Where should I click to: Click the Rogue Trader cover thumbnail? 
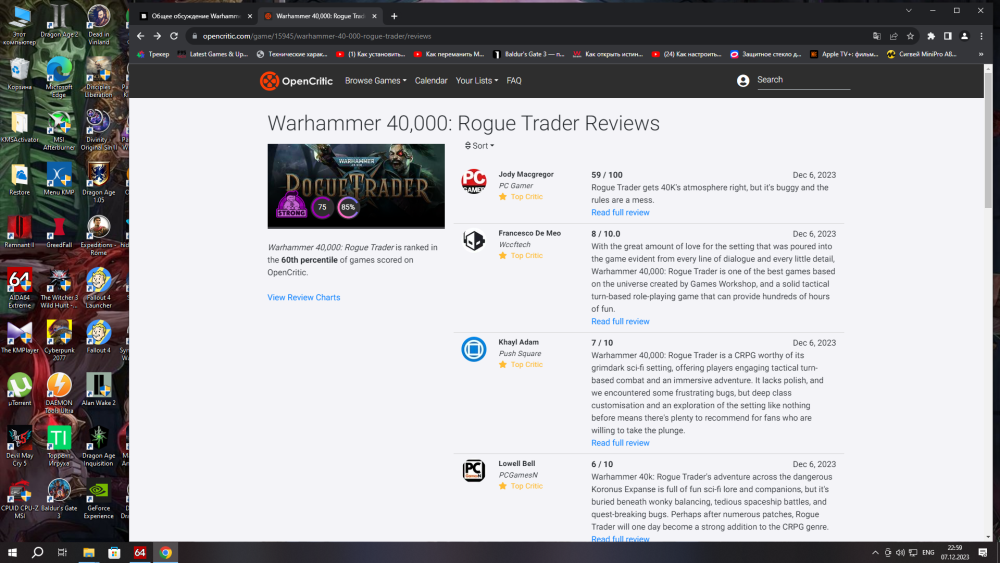356,186
